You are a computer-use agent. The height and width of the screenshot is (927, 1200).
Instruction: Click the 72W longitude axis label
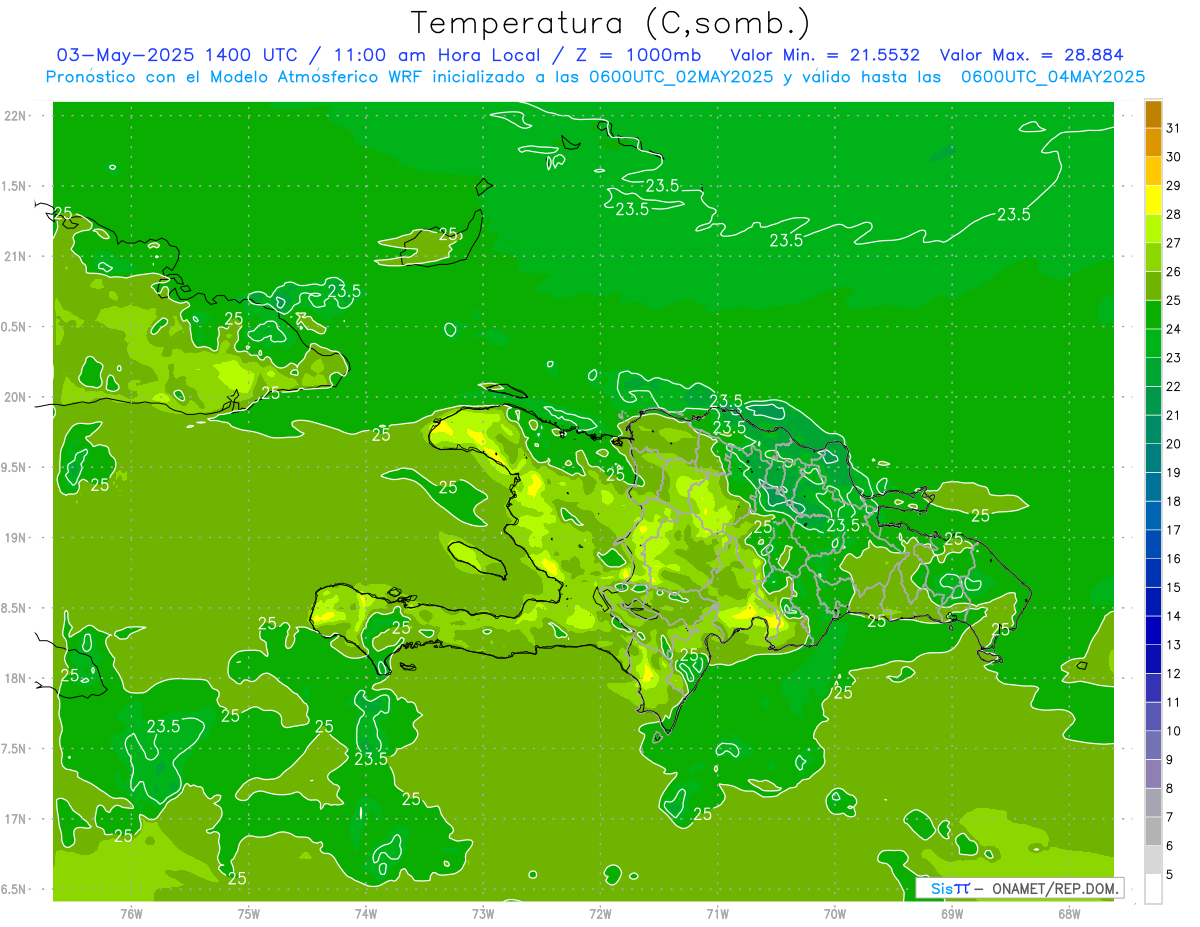pyautogui.click(x=600, y=914)
